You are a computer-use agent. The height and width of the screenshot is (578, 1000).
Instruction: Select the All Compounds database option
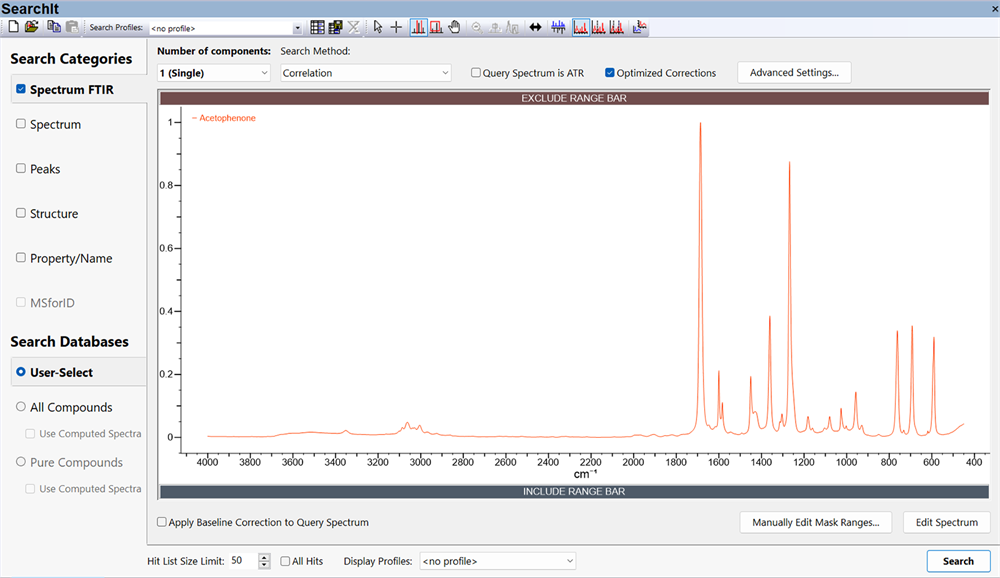click(x=21, y=407)
